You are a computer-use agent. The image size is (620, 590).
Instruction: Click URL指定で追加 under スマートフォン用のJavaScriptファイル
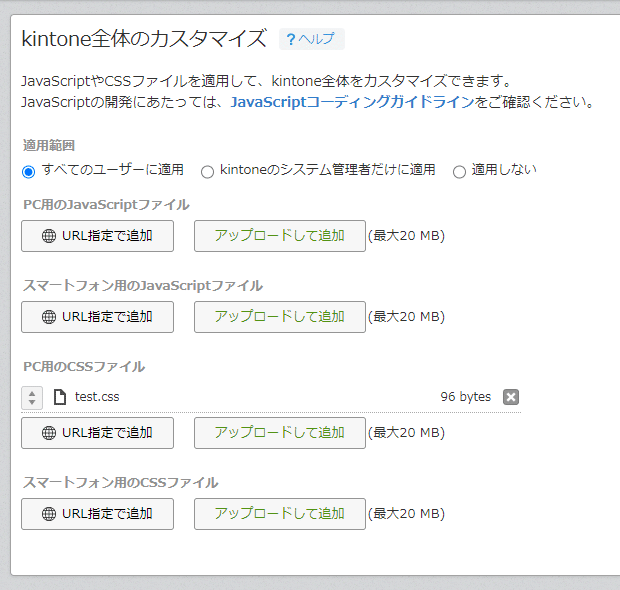point(97,317)
